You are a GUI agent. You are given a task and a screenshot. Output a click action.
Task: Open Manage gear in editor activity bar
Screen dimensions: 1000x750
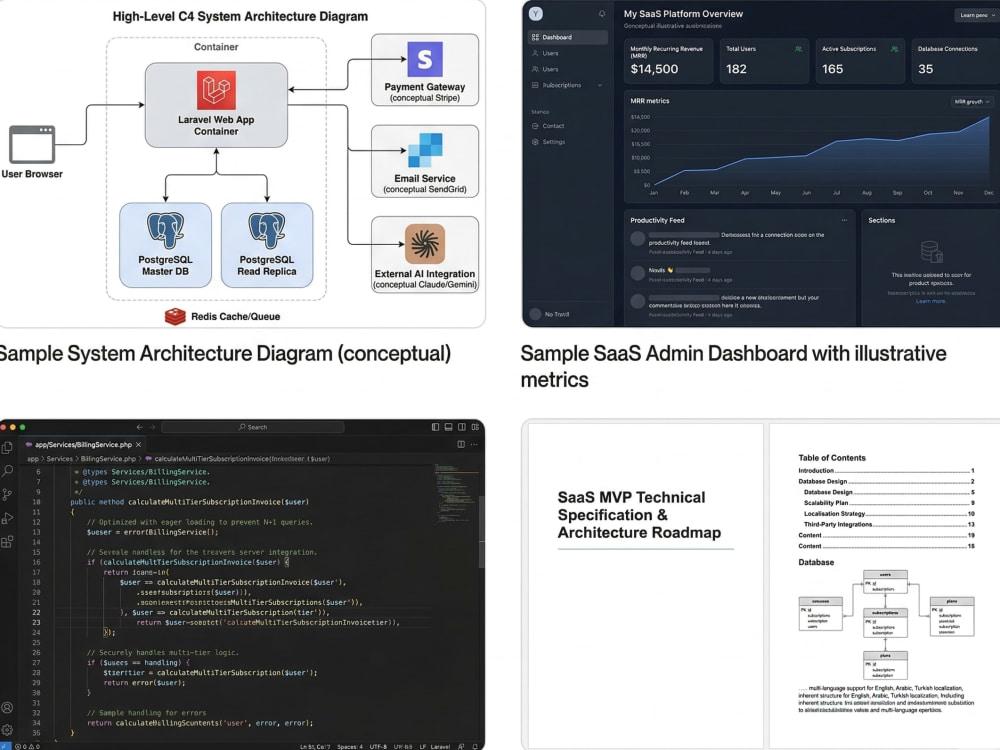point(7,730)
